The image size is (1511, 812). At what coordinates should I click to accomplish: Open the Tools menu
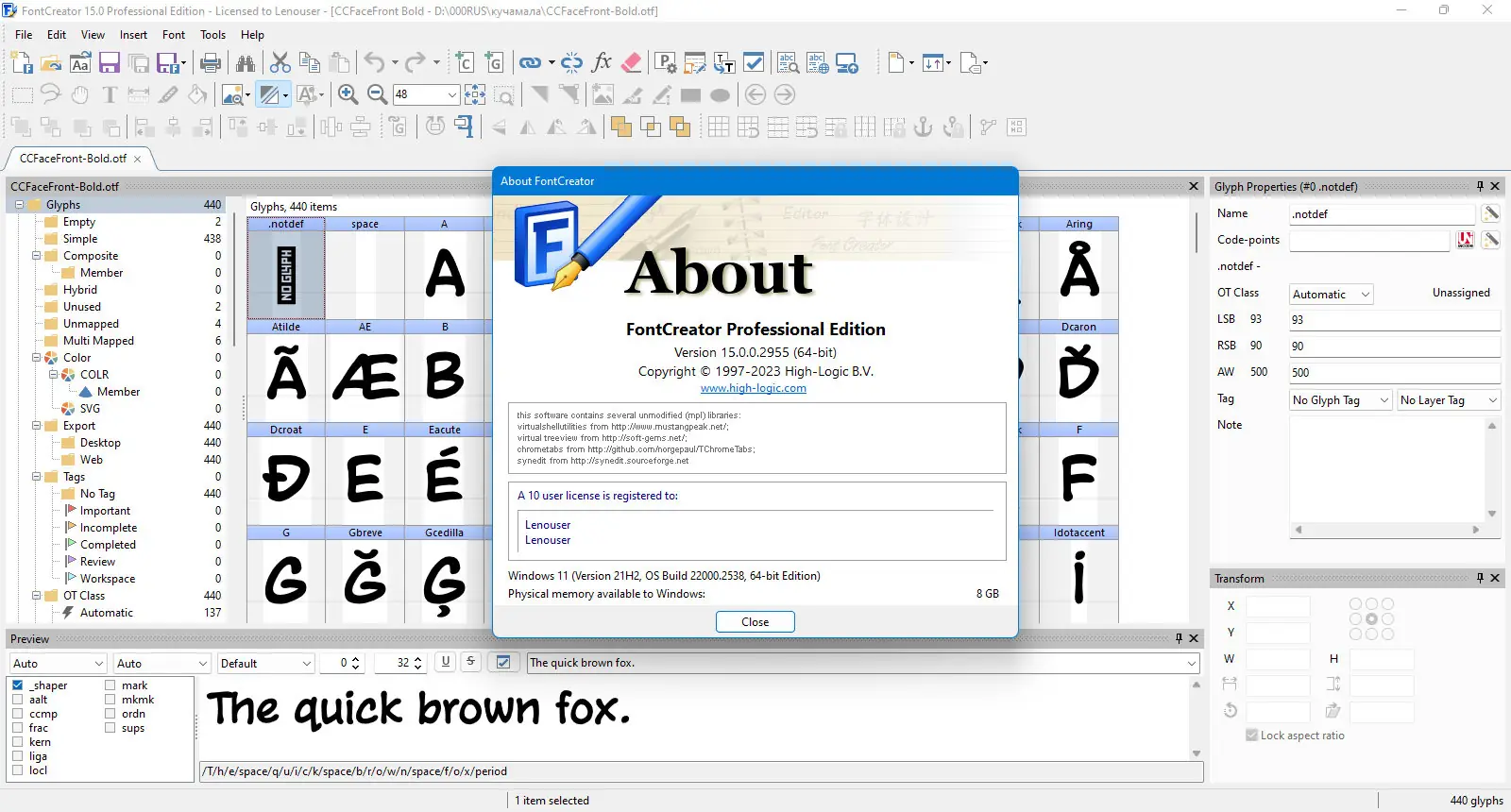tap(212, 35)
